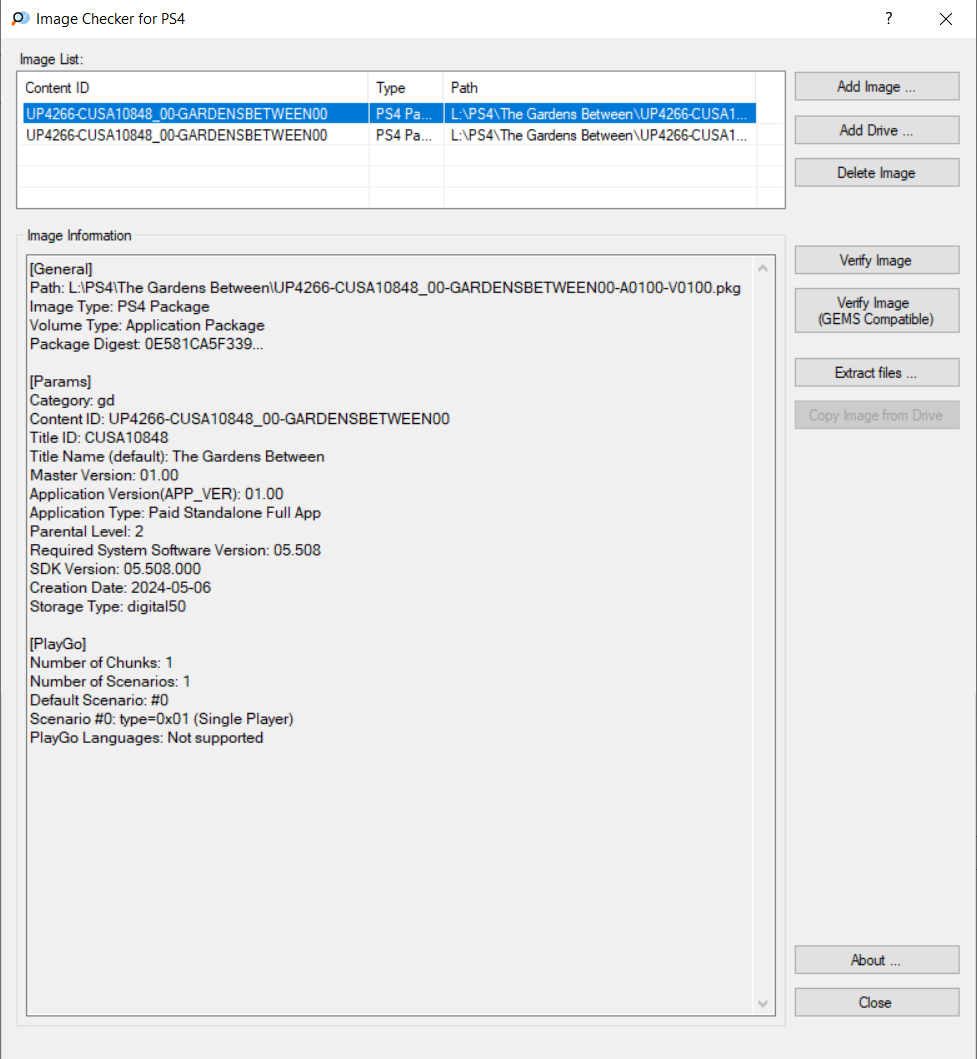Click the Path line under [General]
The width and height of the screenshot is (977, 1059).
385,288
